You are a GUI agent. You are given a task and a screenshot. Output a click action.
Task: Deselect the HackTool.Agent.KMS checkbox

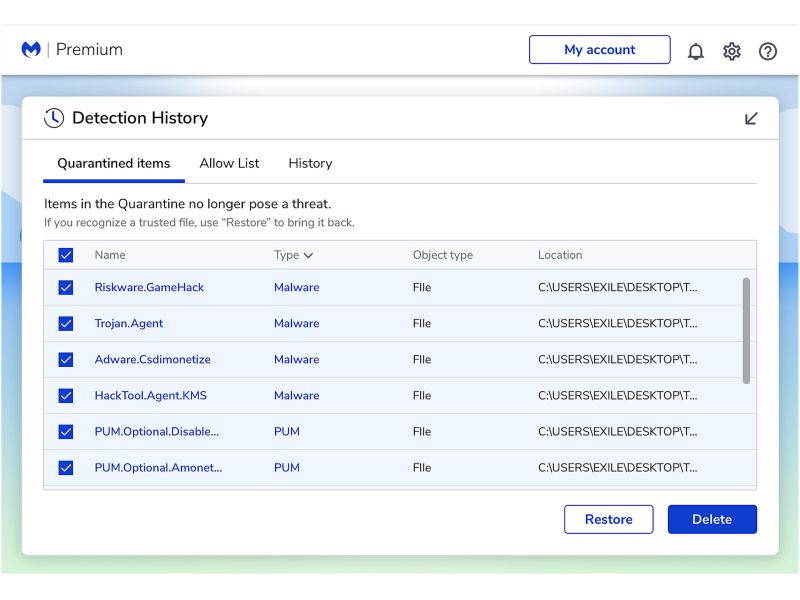click(x=66, y=395)
